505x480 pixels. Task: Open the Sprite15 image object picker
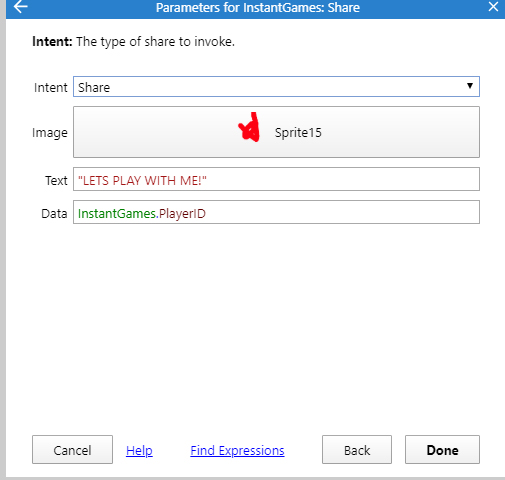pos(276,132)
